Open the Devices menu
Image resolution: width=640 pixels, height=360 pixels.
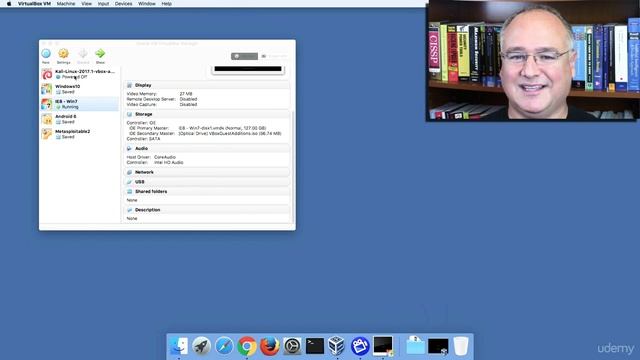123,4
